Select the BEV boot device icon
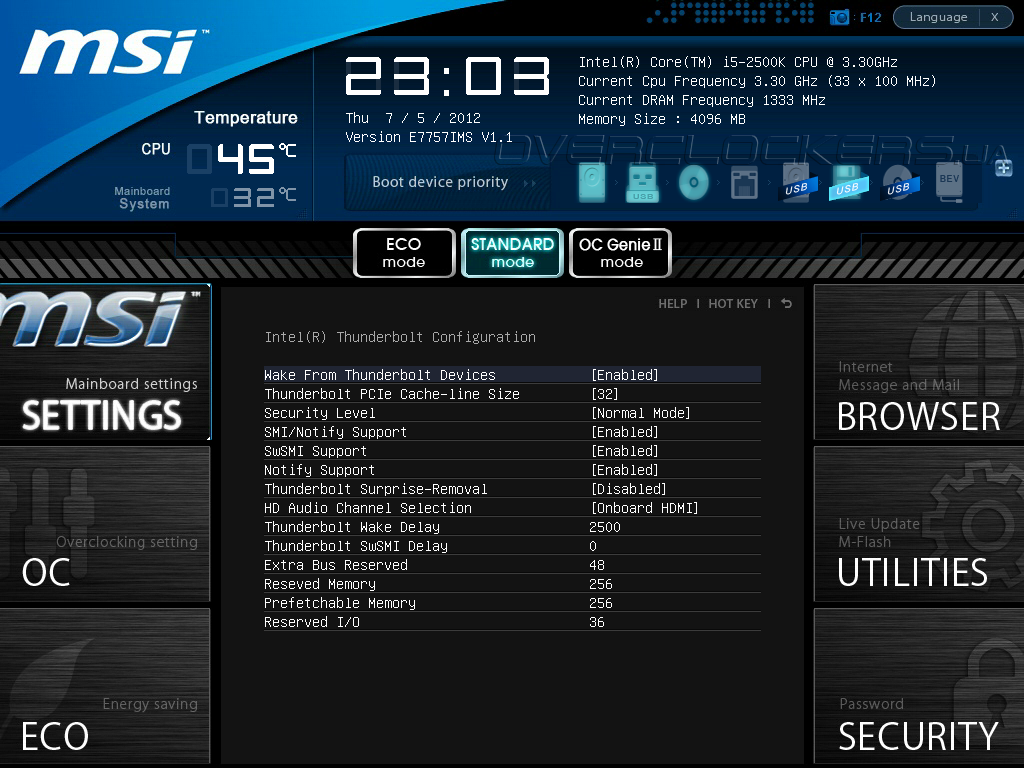Viewport: 1024px width, 768px height. (x=949, y=182)
